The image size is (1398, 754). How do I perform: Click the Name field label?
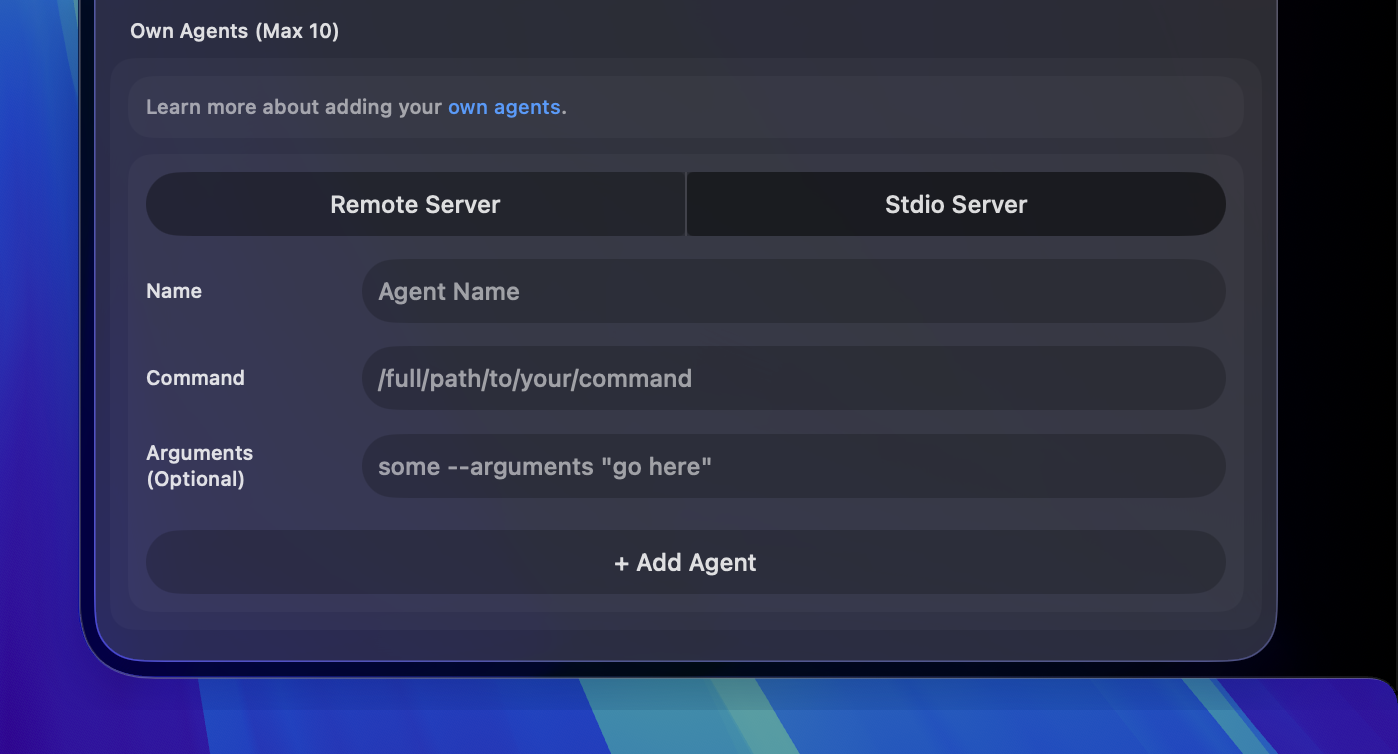pyautogui.click(x=174, y=291)
